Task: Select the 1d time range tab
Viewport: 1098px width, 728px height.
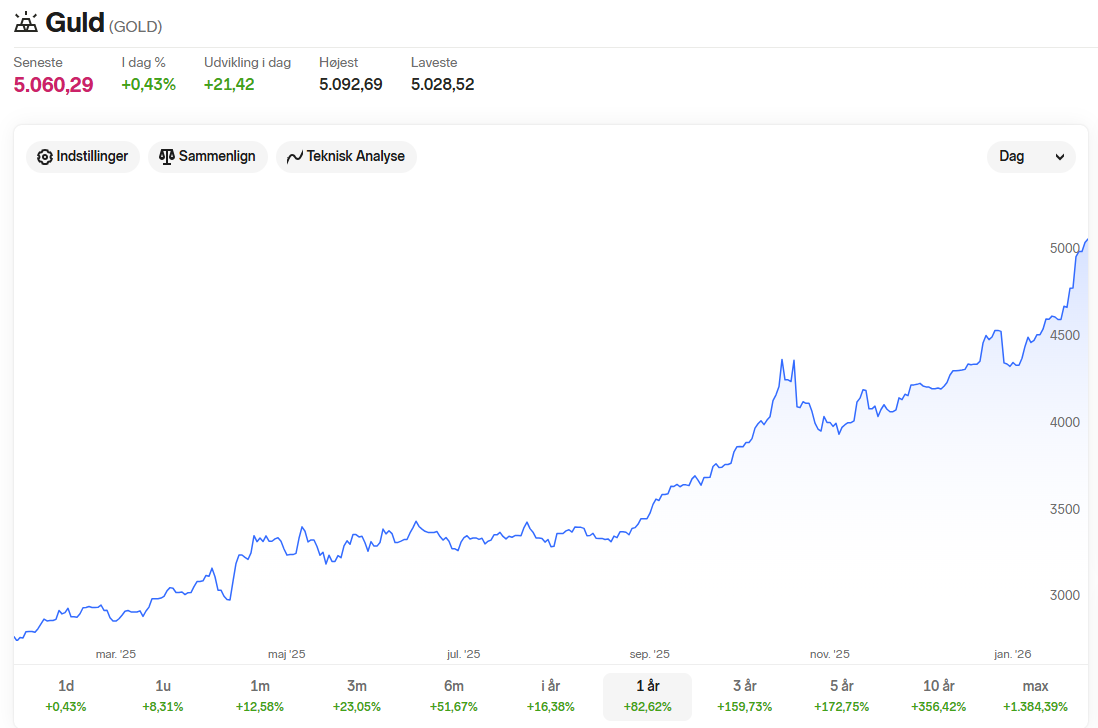Action: (x=66, y=696)
